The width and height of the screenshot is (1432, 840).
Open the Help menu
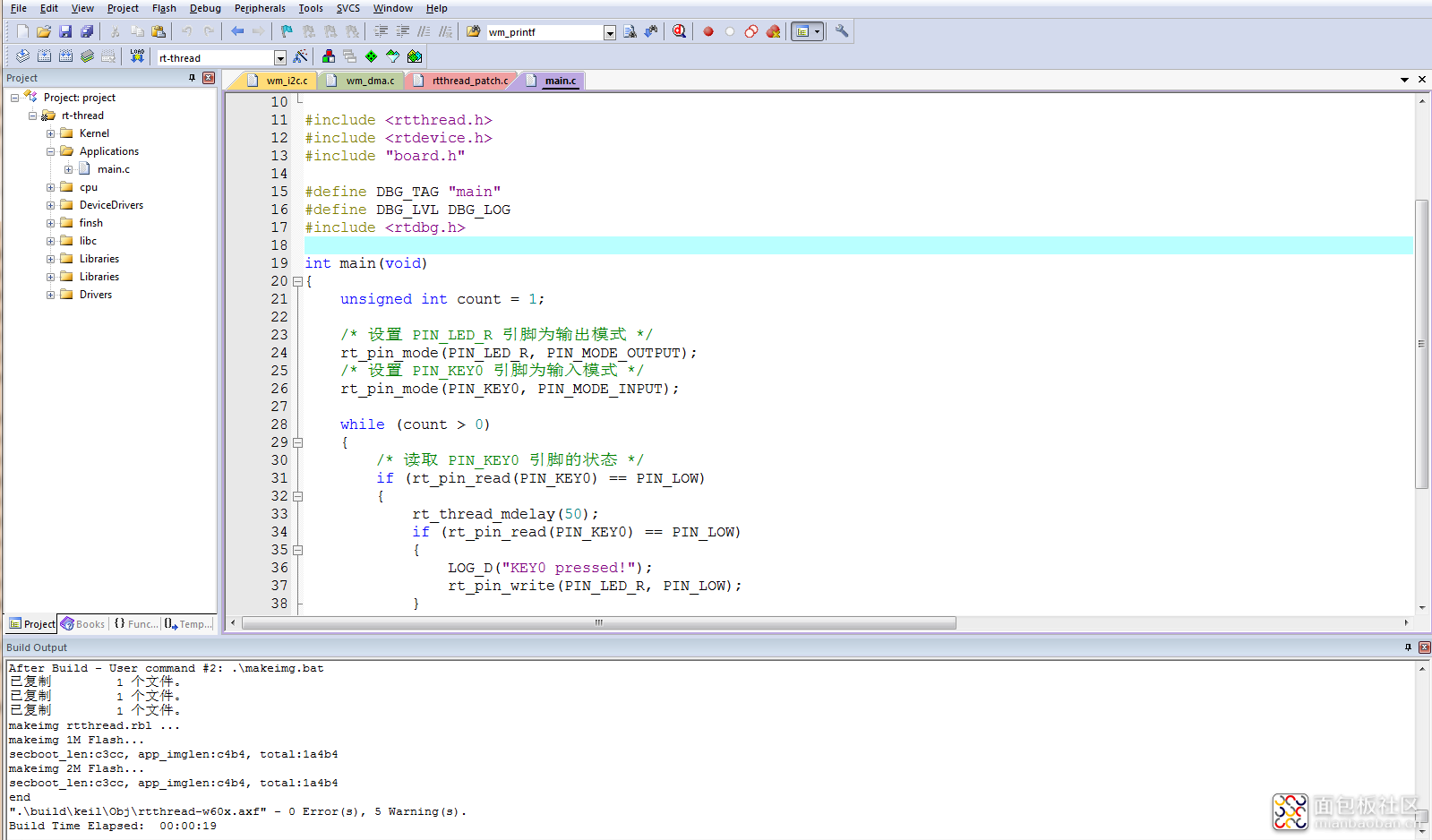click(437, 8)
